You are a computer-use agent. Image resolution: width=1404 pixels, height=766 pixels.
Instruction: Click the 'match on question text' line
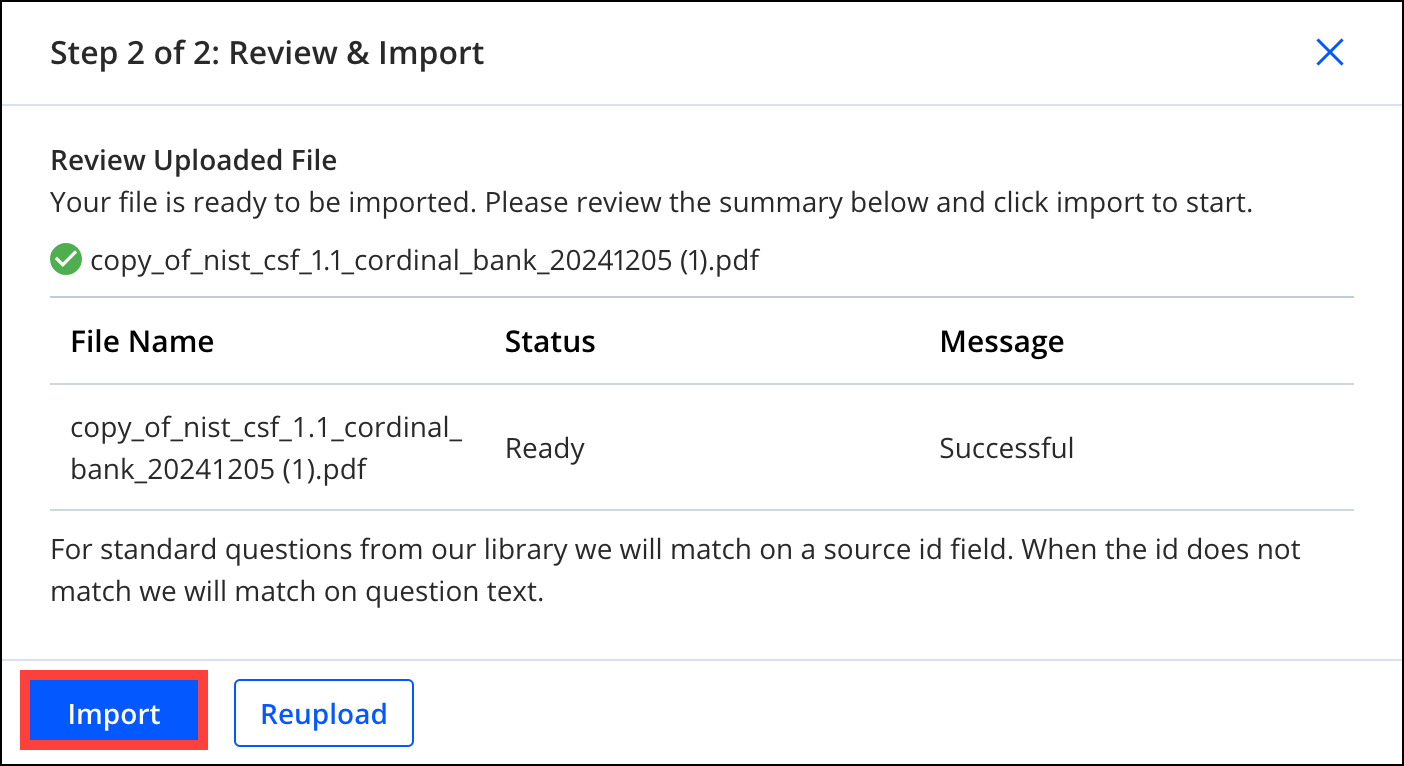(x=297, y=591)
